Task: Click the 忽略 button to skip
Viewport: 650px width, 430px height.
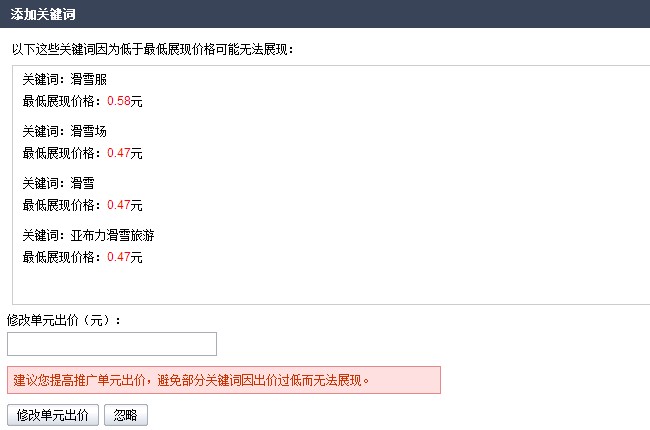Action: [126, 415]
